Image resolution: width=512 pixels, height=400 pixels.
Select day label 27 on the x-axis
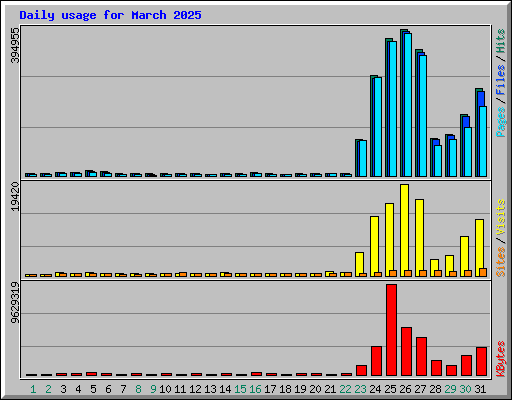point(420,389)
